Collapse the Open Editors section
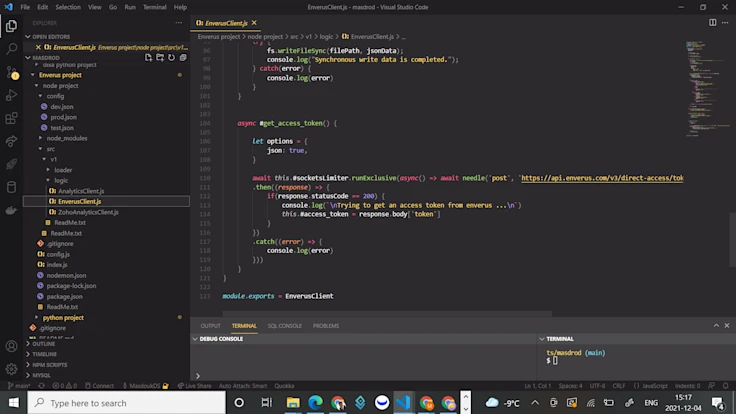 tap(28, 36)
